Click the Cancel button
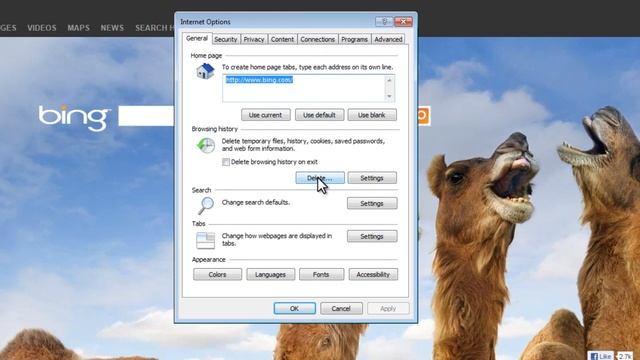 (x=341, y=309)
